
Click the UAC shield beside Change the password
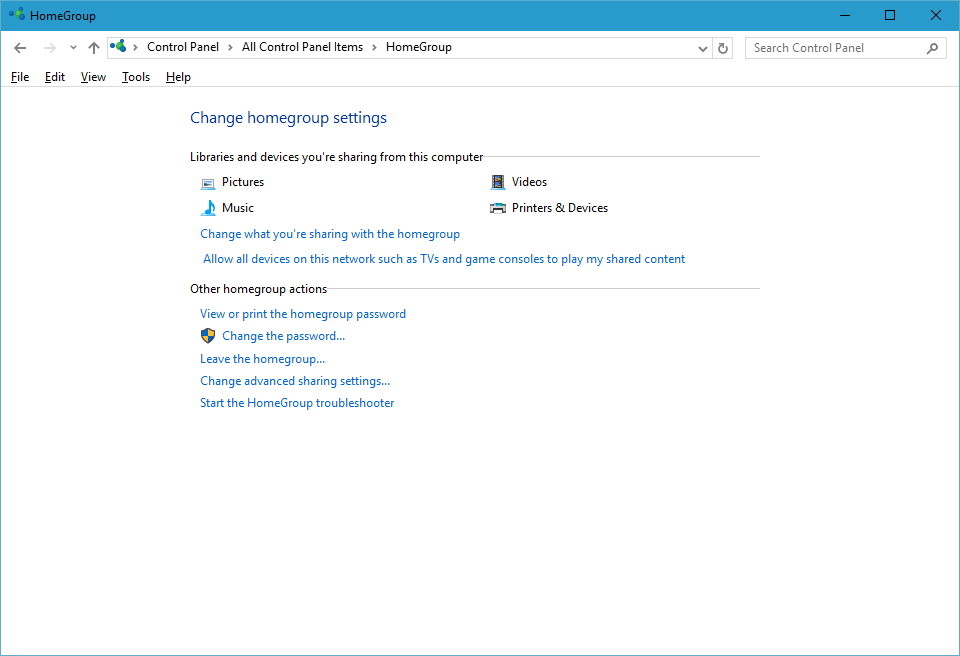point(207,335)
